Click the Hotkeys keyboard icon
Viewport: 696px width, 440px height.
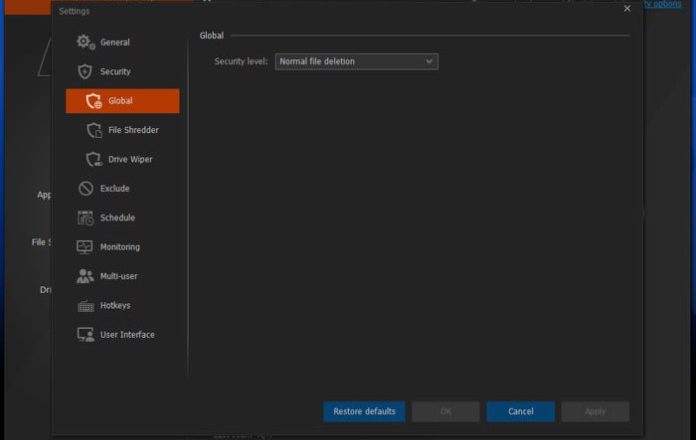[85, 305]
